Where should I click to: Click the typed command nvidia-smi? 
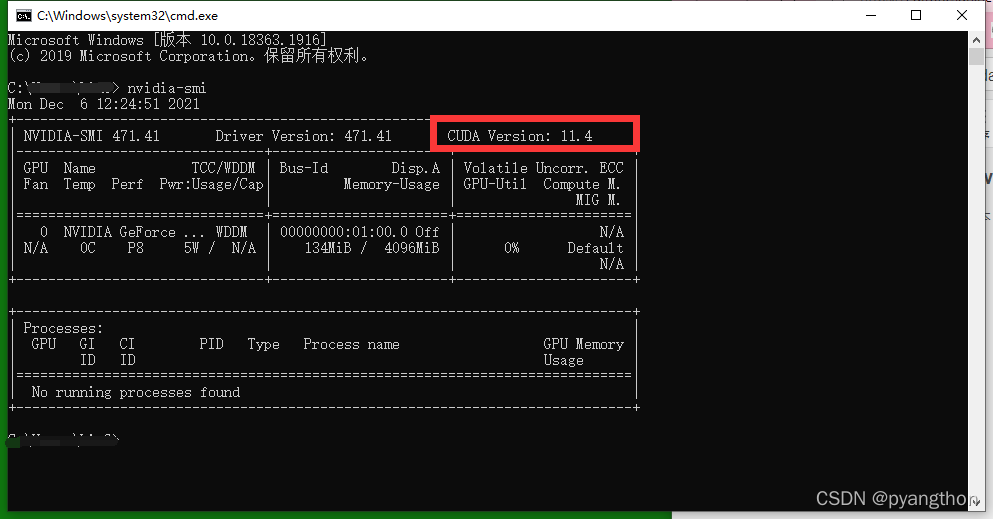[x=167, y=88]
